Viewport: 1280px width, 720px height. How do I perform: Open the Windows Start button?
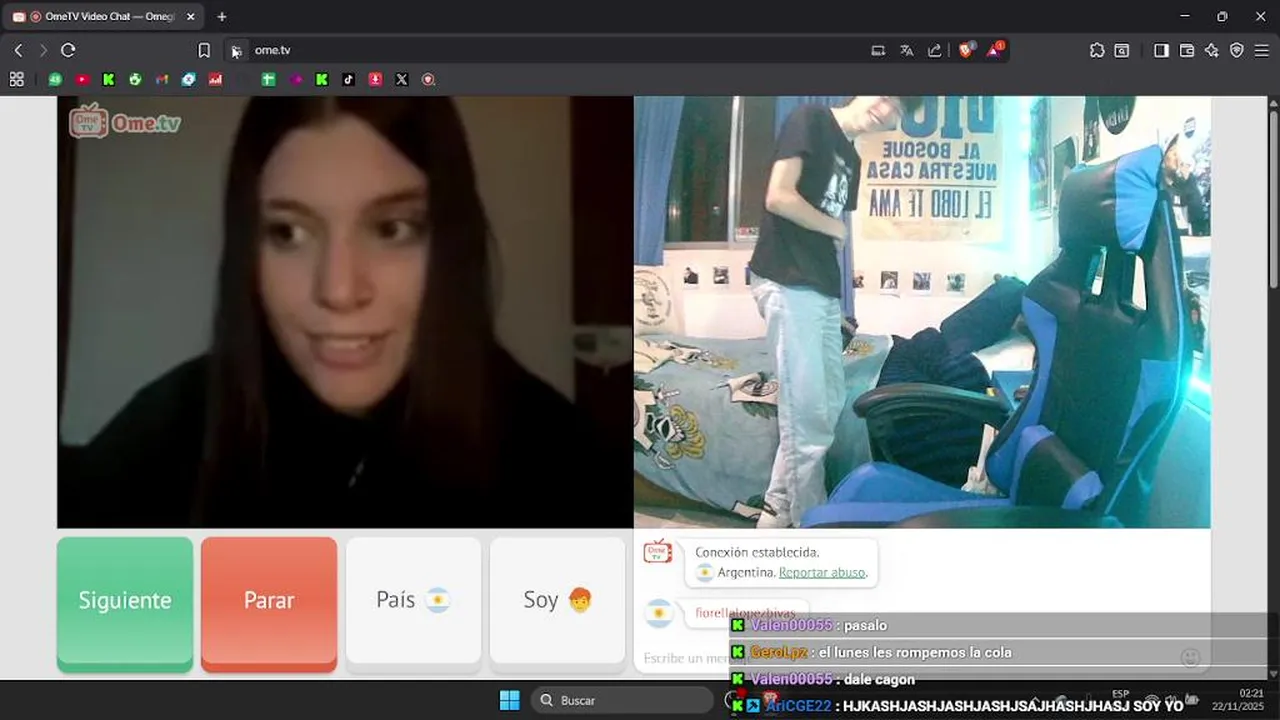(x=509, y=700)
